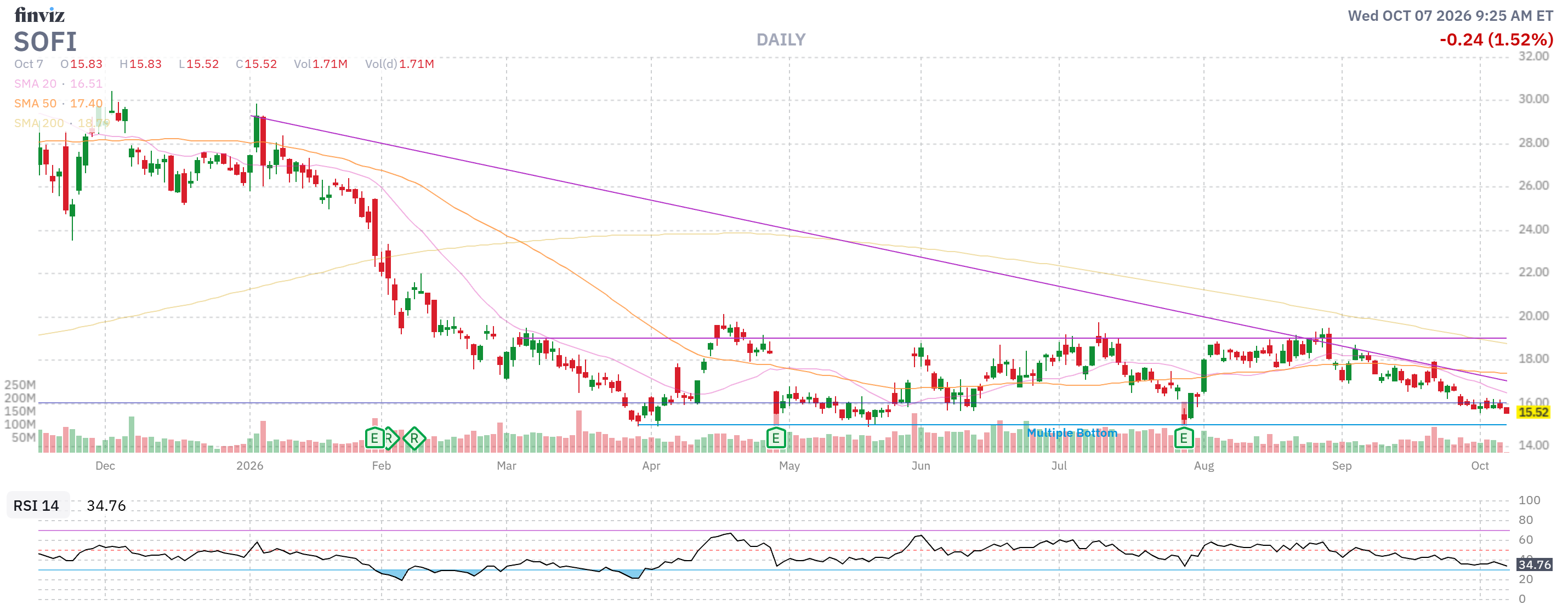The image size is (1568, 616).
Task: Click the SOFI ticker symbol
Action: 46,42
